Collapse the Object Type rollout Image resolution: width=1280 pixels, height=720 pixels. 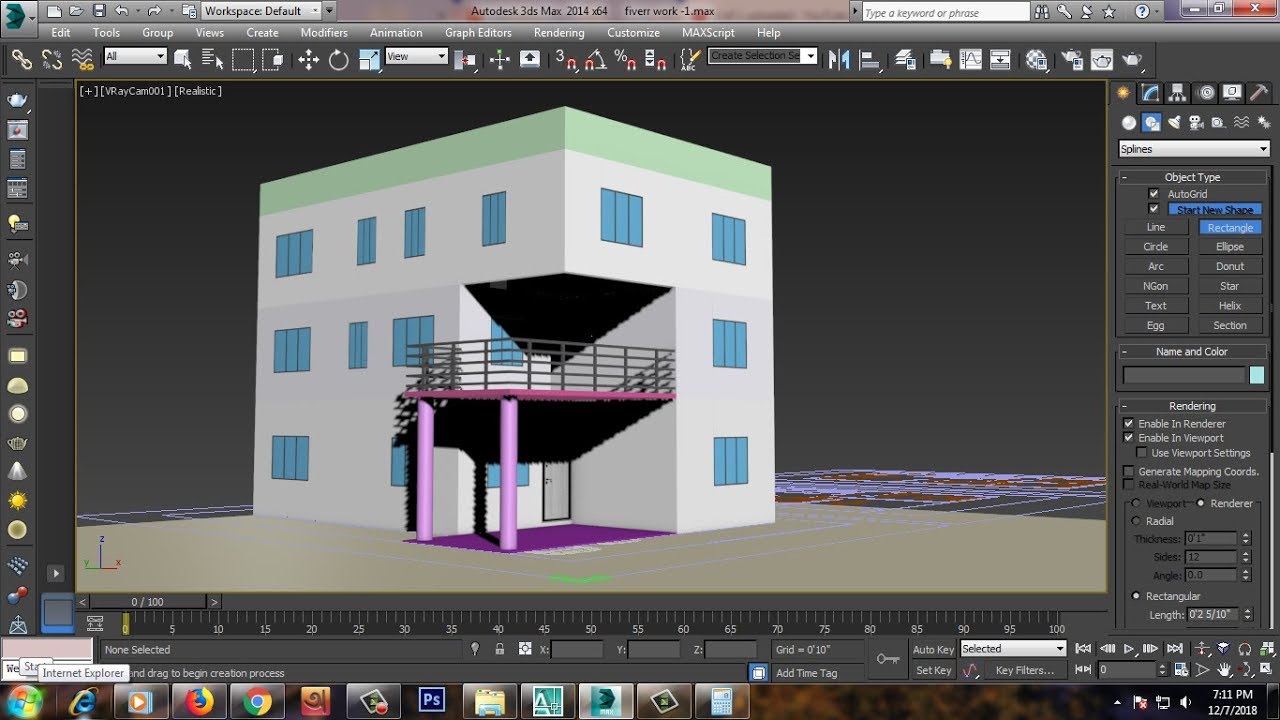[1192, 177]
